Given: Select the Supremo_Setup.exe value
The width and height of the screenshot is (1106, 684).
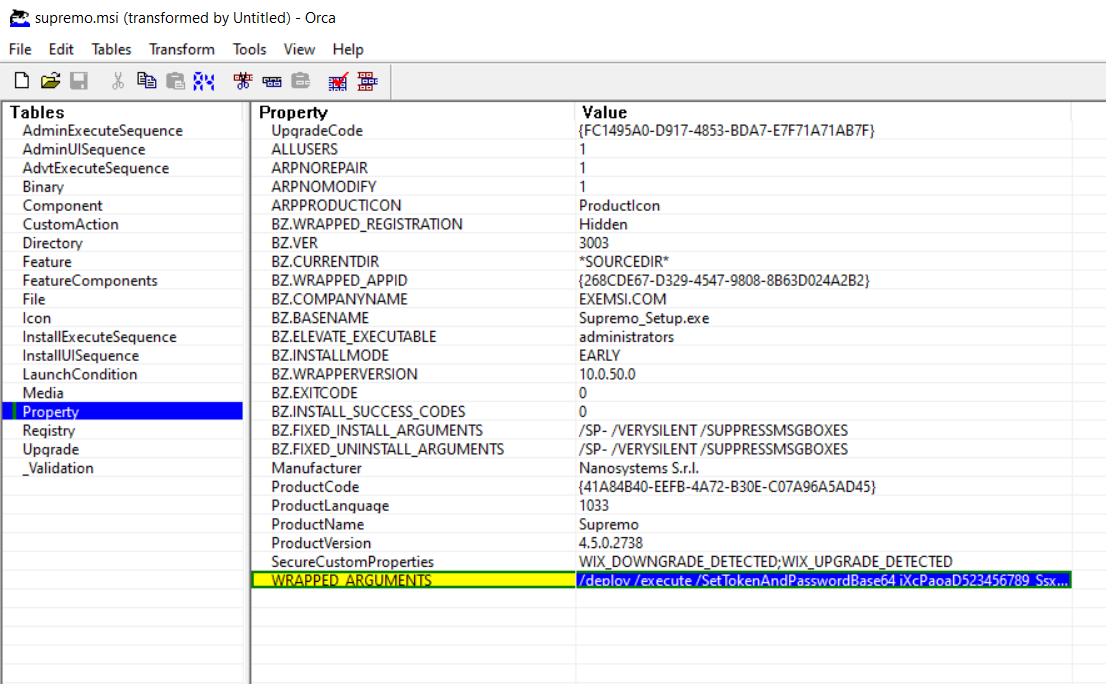Looking at the screenshot, I should (644, 318).
